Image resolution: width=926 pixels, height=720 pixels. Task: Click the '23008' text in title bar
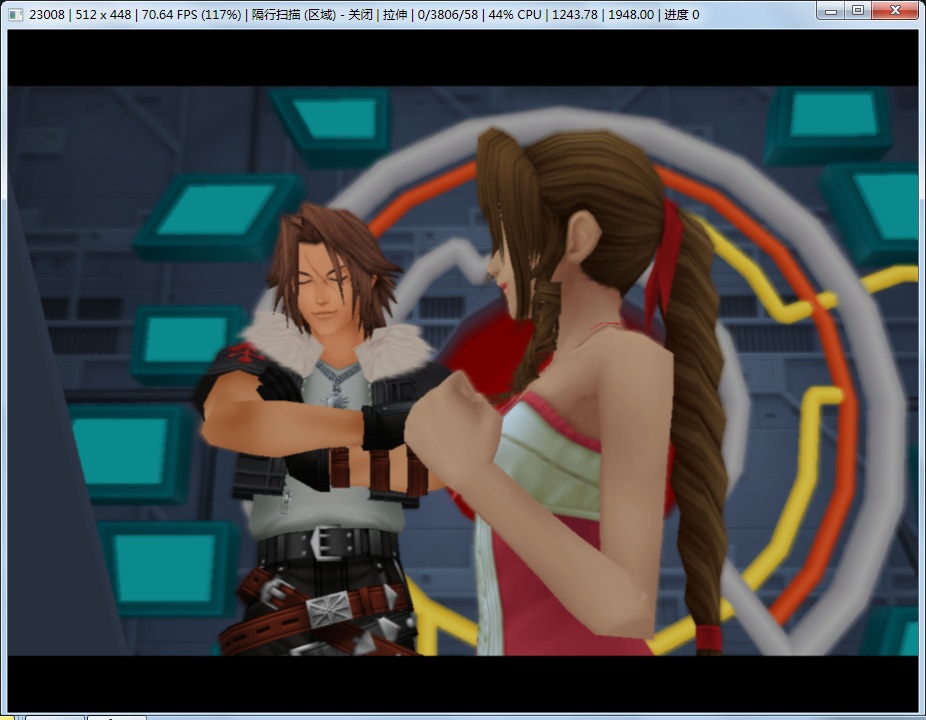click(47, 14)
